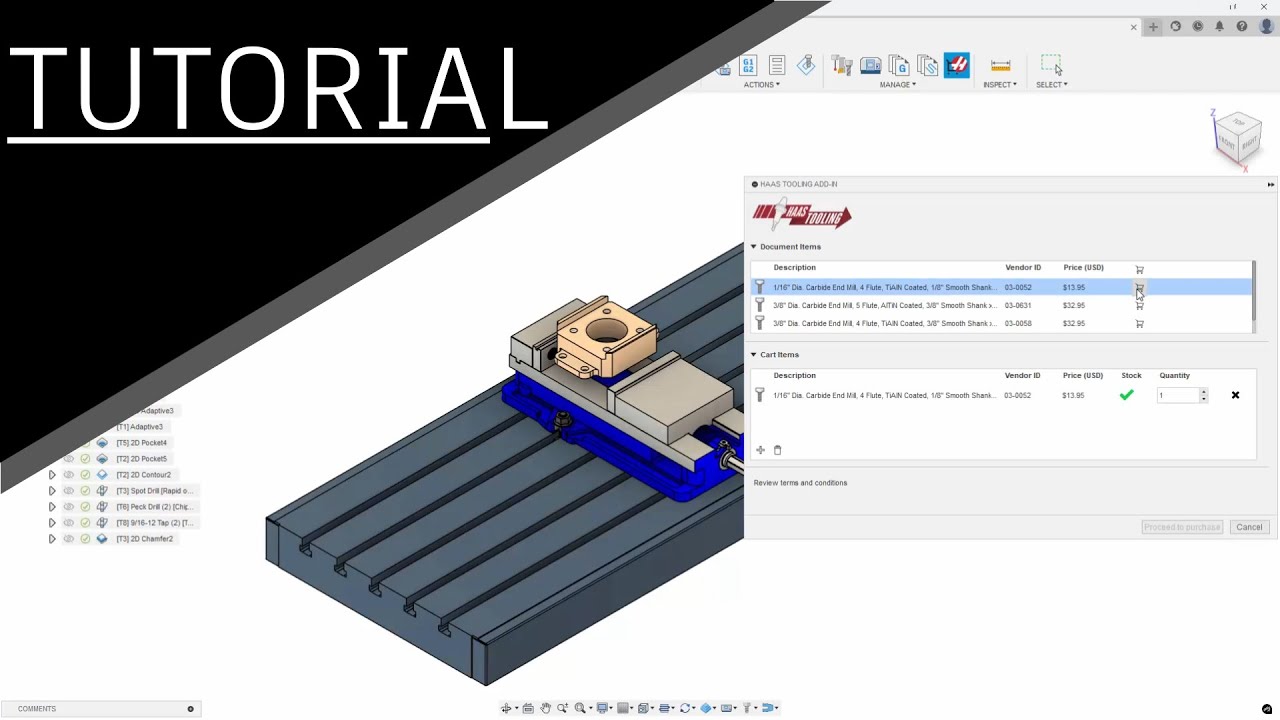Toggle visibility of [T2] 2D Contour2

[x=69, y=475]
